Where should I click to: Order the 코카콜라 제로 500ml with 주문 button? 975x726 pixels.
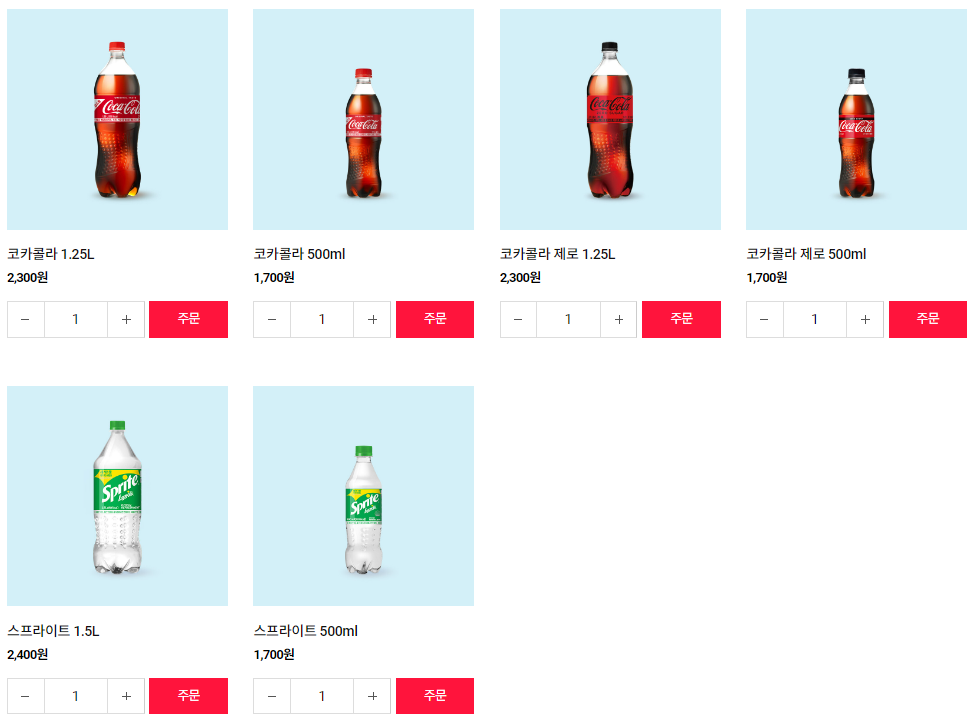(x=927, y=319)
